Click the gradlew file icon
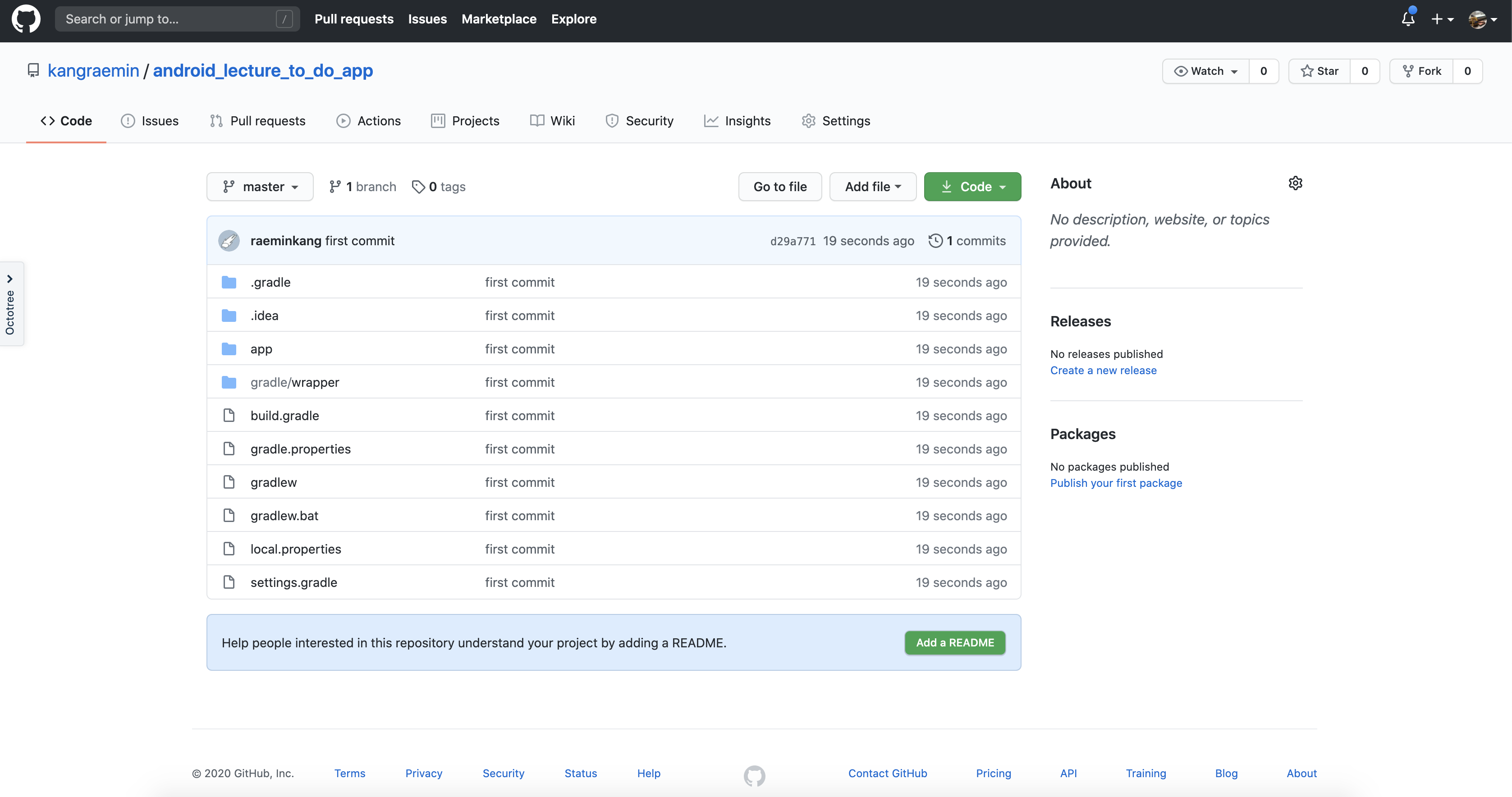The image size is (1512, 797). coord(229,482)
